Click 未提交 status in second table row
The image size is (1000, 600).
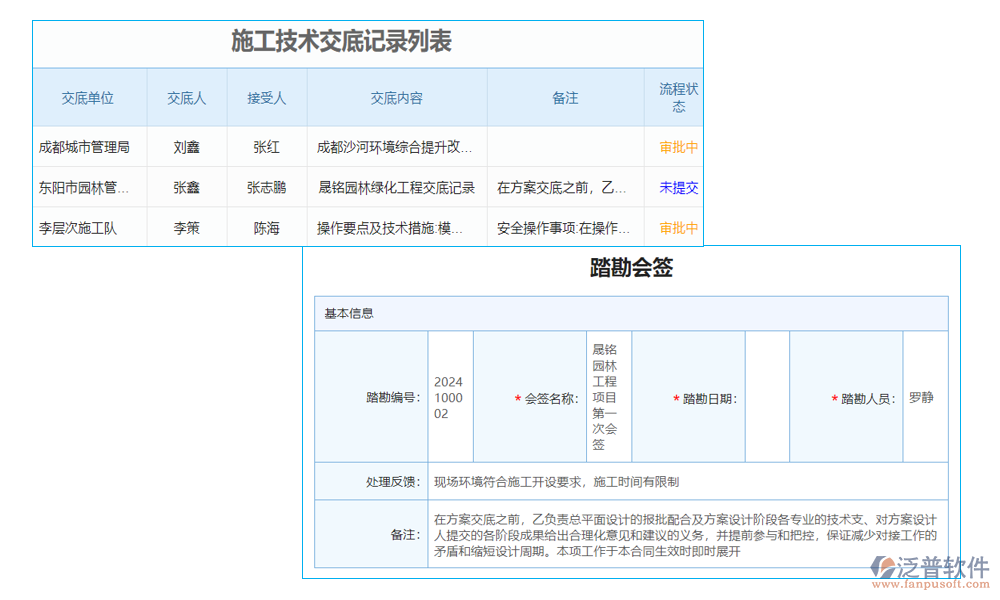tap(676, 186)
